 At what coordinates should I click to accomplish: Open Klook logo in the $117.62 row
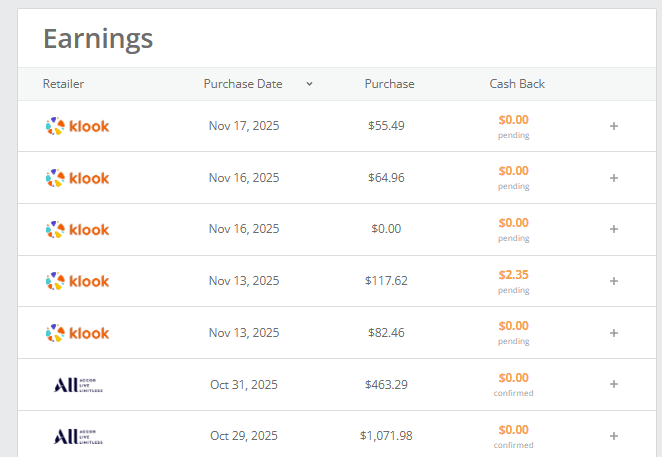[77, 281]
